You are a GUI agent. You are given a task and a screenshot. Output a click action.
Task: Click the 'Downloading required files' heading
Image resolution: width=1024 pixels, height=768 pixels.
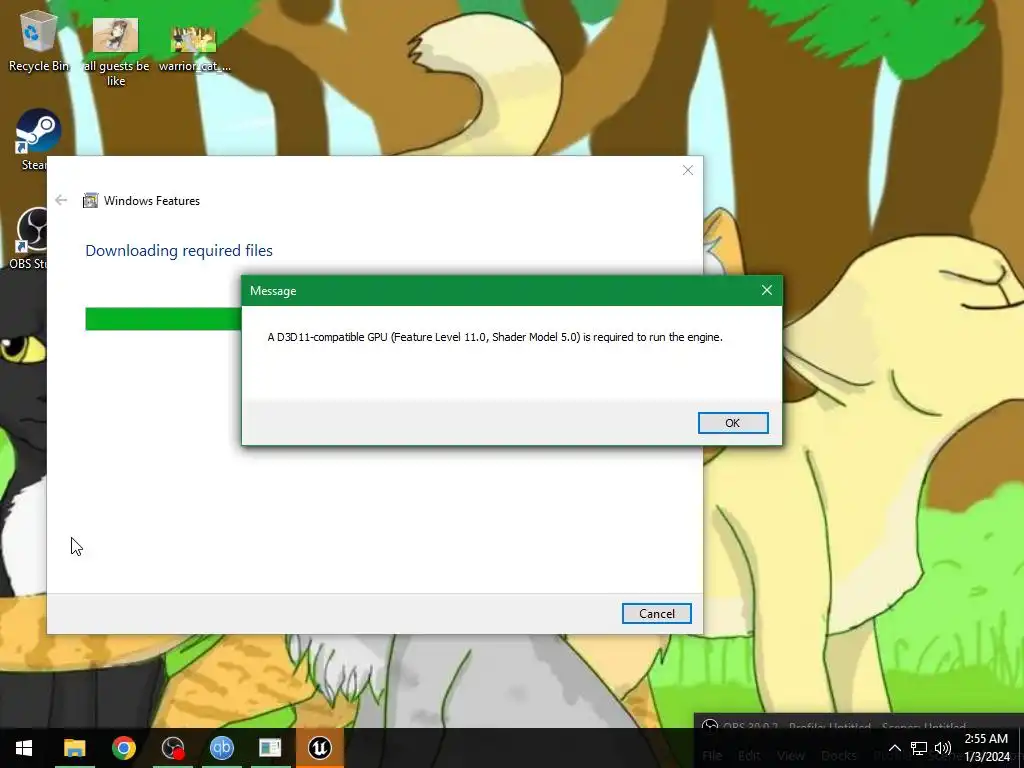(179, 250)
